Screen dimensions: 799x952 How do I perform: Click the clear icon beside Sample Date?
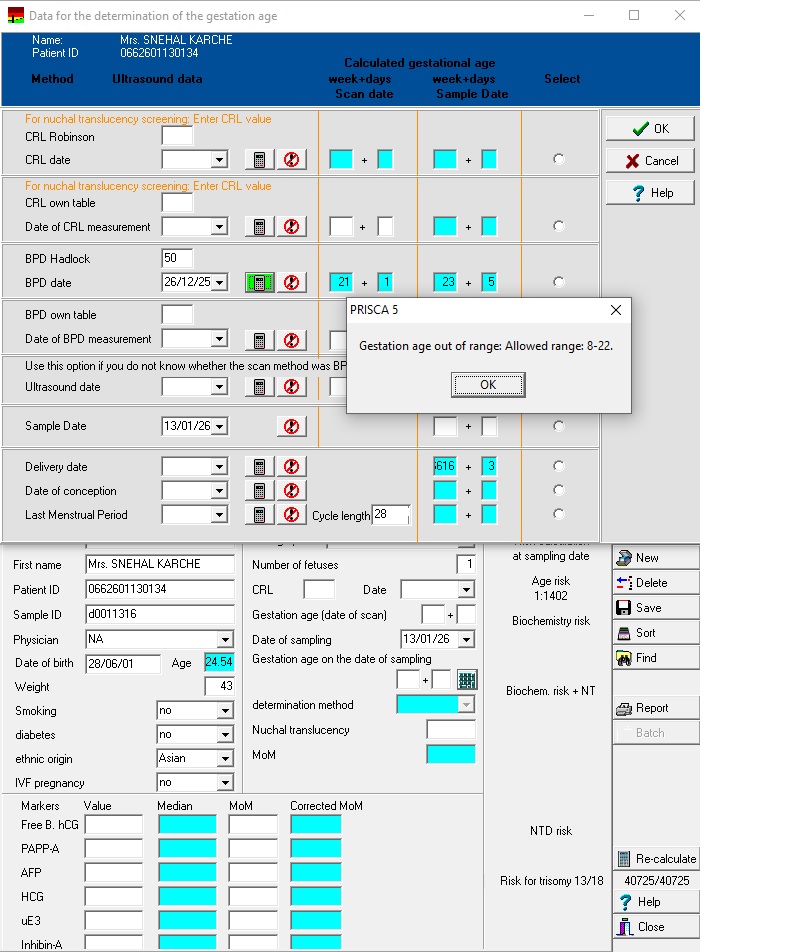click(x=291, y=427)
